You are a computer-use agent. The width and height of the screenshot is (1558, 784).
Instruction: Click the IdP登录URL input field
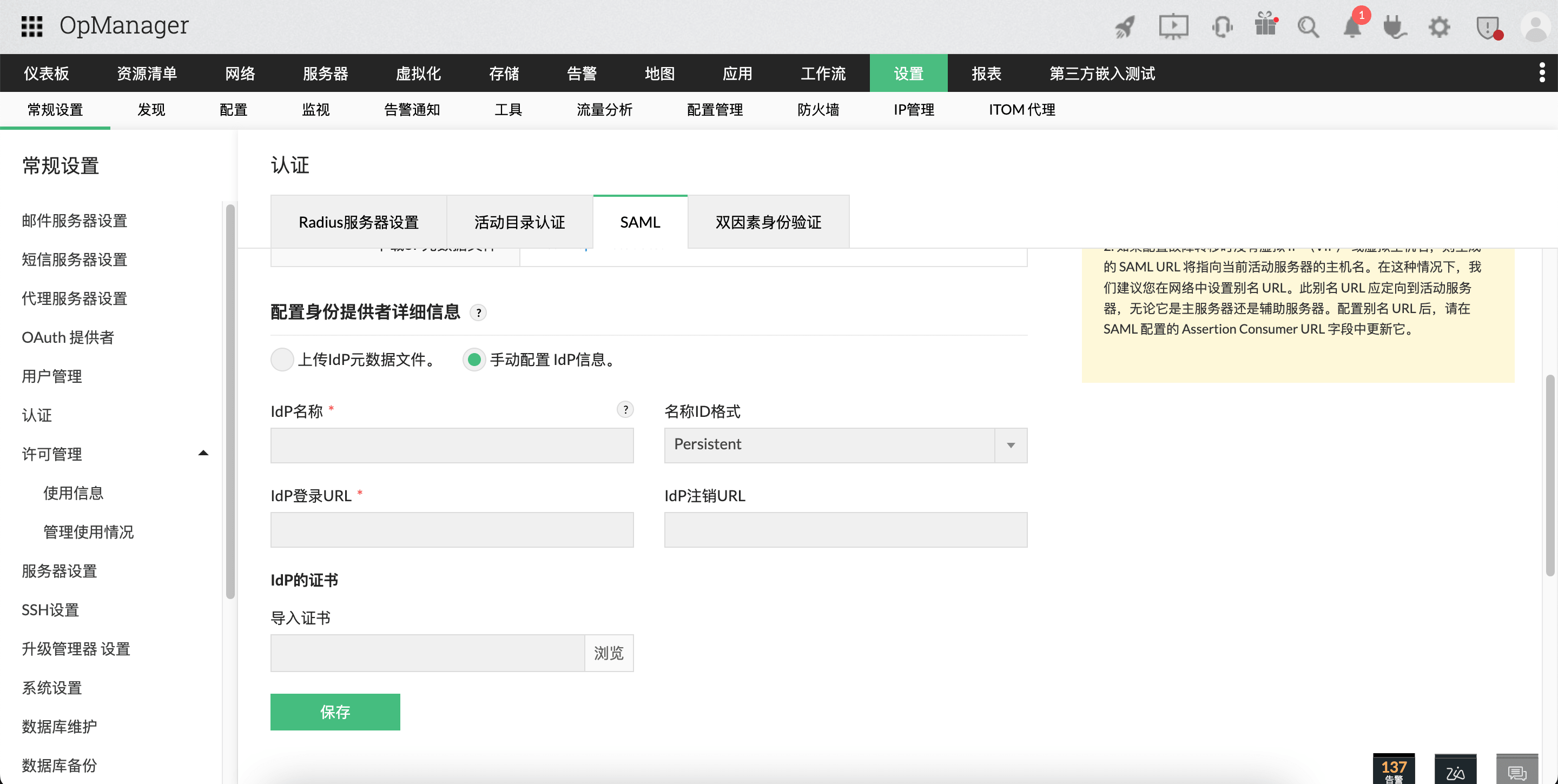coord(452,529)
